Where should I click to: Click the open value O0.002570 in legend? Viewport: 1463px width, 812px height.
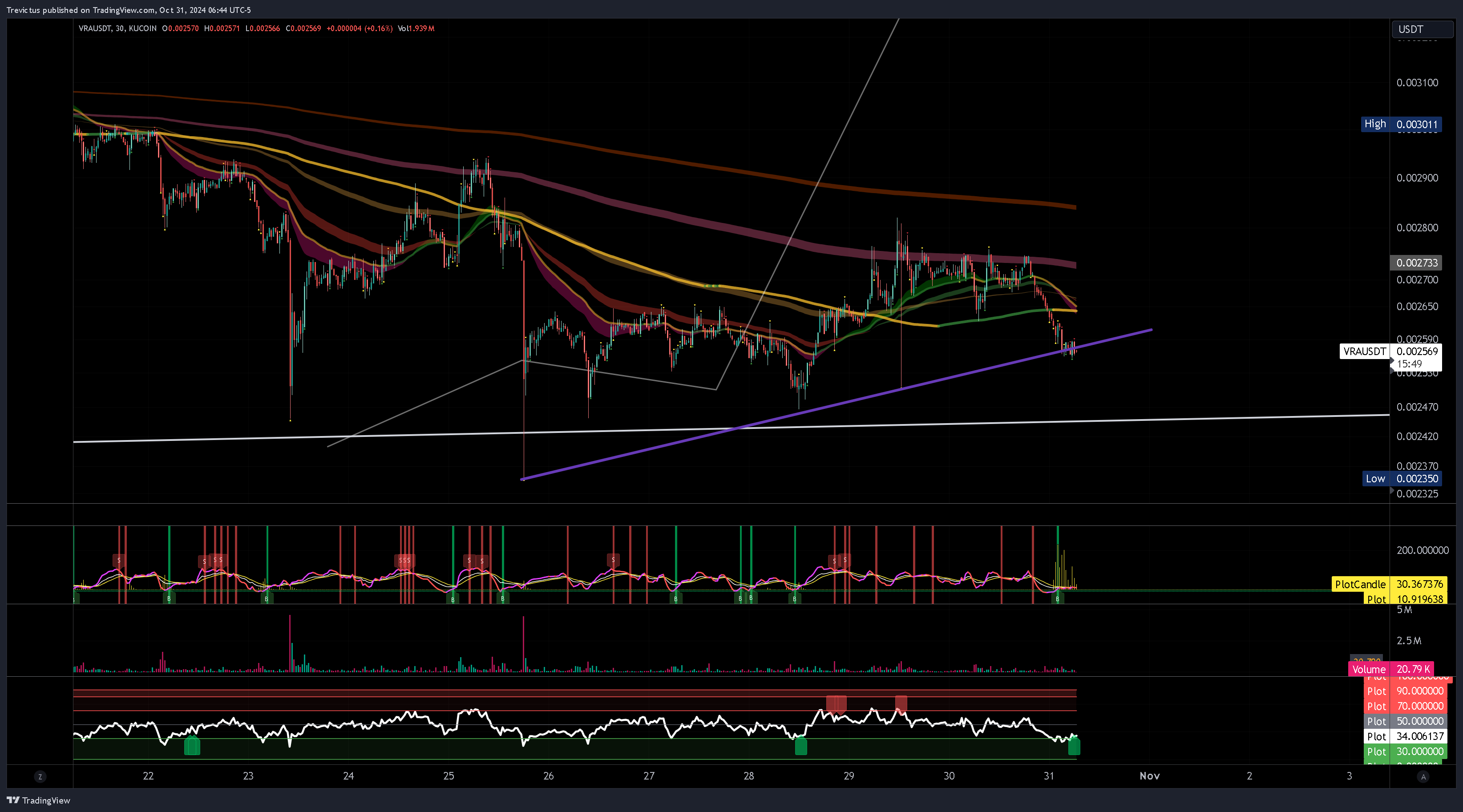(x=180, y=28)
